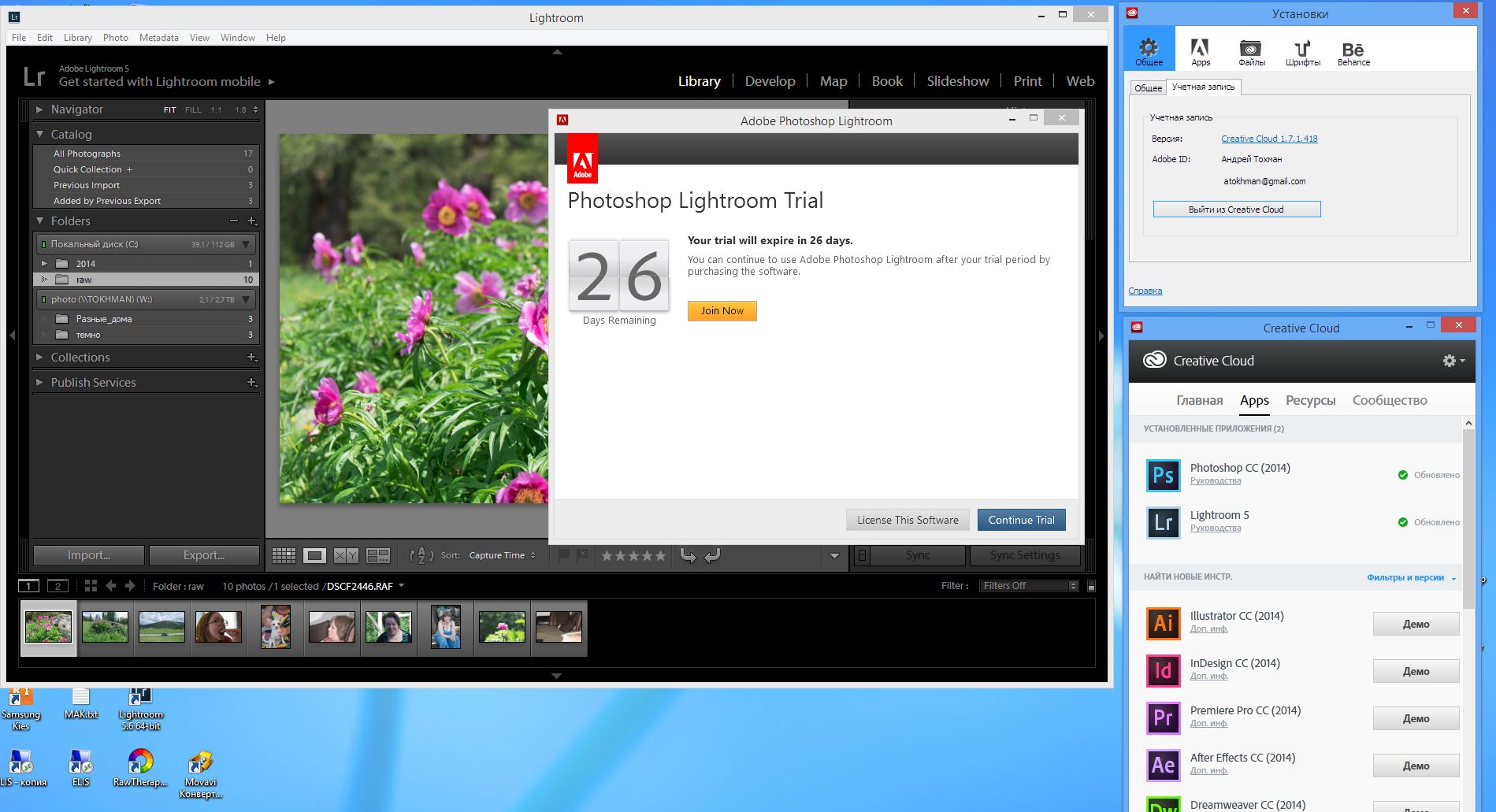1496x812 pixels.
Task: Switch to Loupe view in the toolbar
Action: (x=314, y=555)
